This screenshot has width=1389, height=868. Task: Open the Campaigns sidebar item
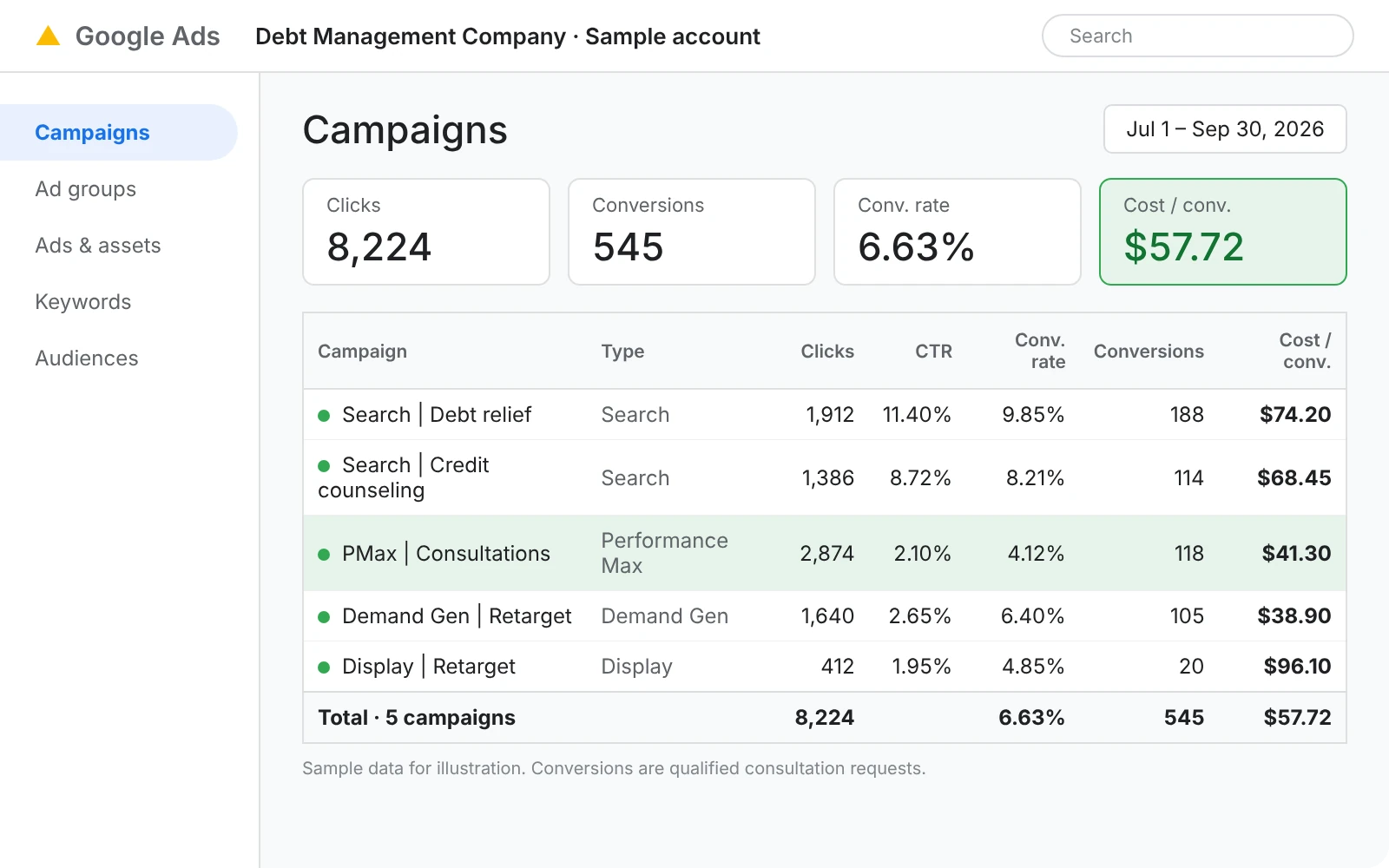point(118,132)
